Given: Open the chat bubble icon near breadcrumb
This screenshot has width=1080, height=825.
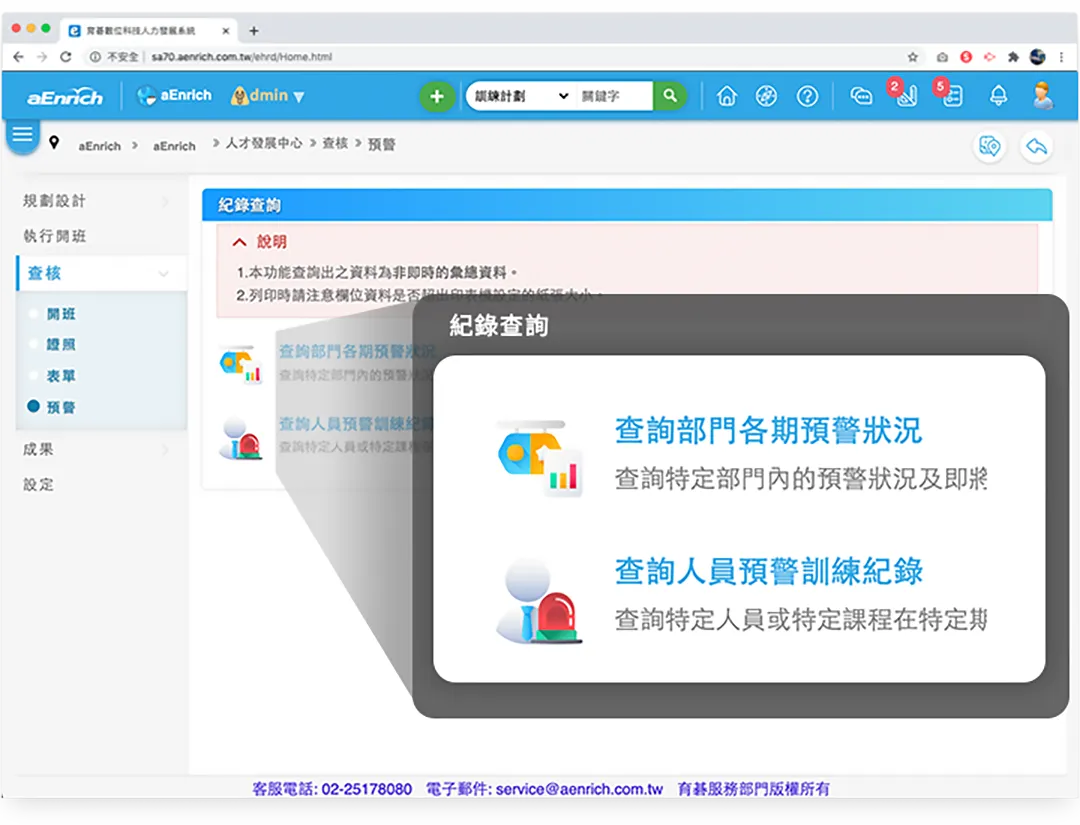Looking at the screenshot, I should click(990, 146).
